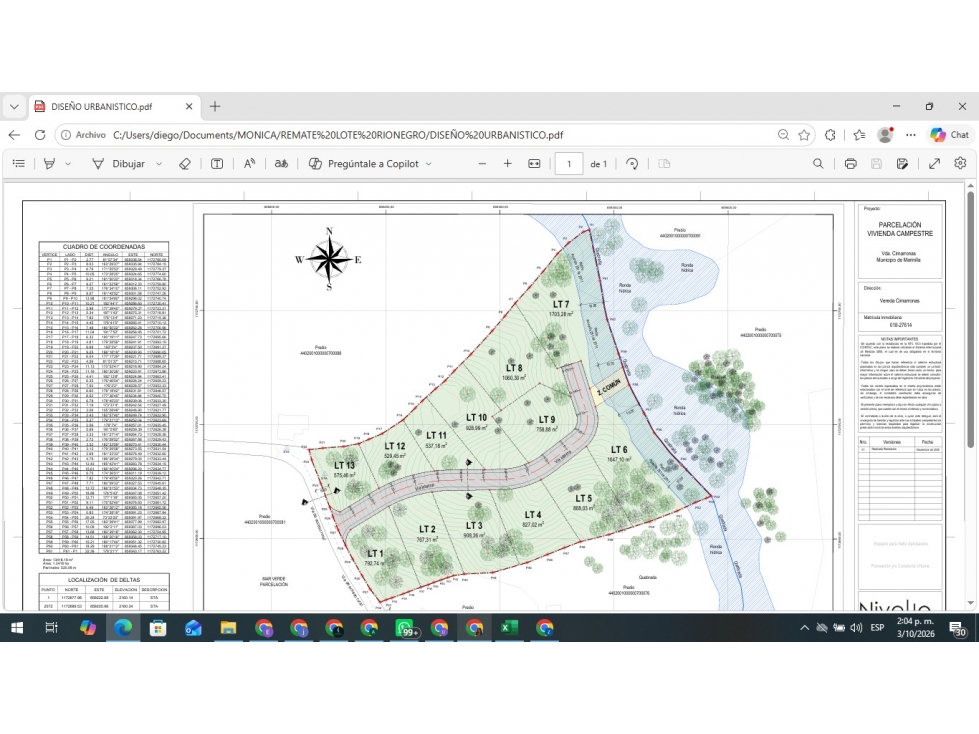Viewport: 979px width, 734px height.
Task: Open the taskbar notification center
Action: pos(958,629)
